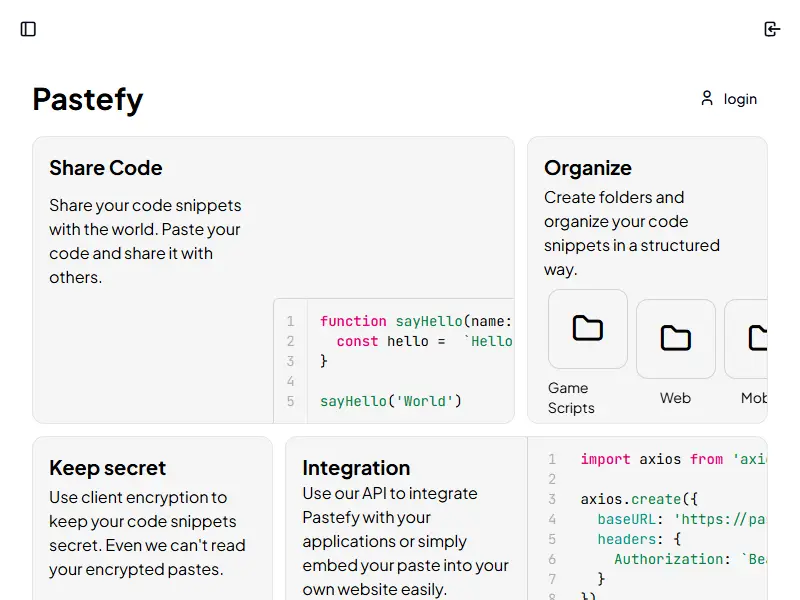Click code line "import axios from"
This screenshot has width=800, height=600.
652,459
